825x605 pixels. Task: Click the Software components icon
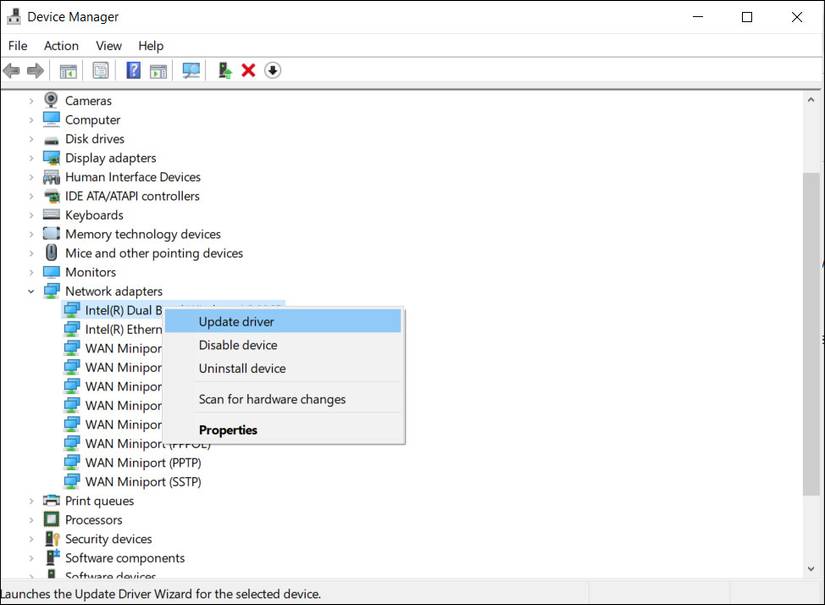pos(52,557)
